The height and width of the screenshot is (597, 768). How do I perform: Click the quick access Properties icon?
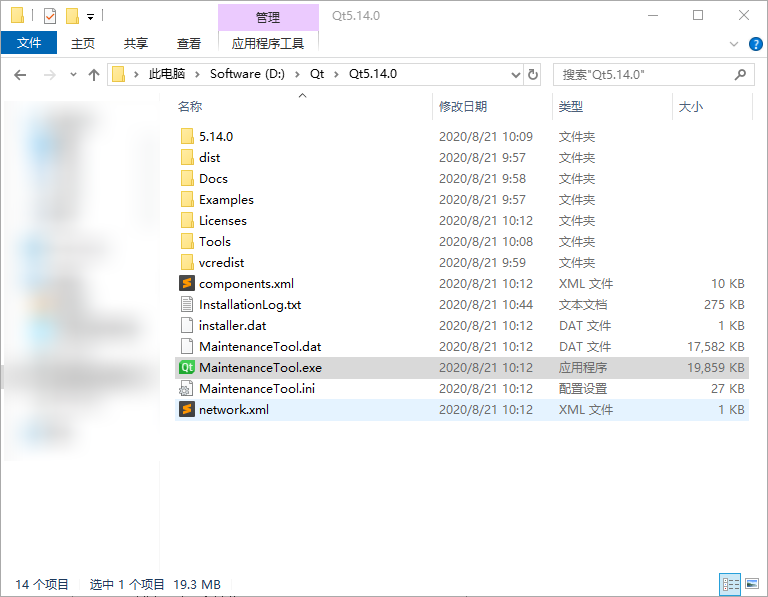pos(49,16)
